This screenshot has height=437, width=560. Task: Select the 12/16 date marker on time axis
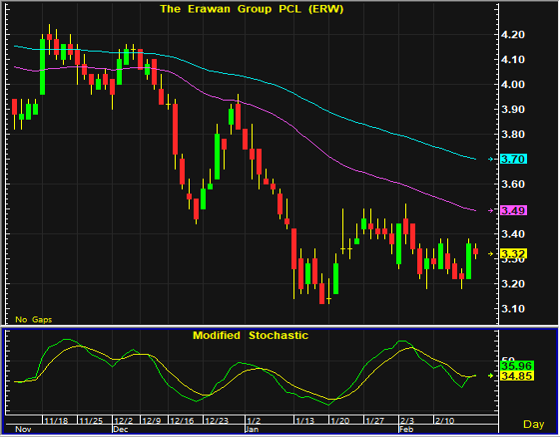coord(182,421)
